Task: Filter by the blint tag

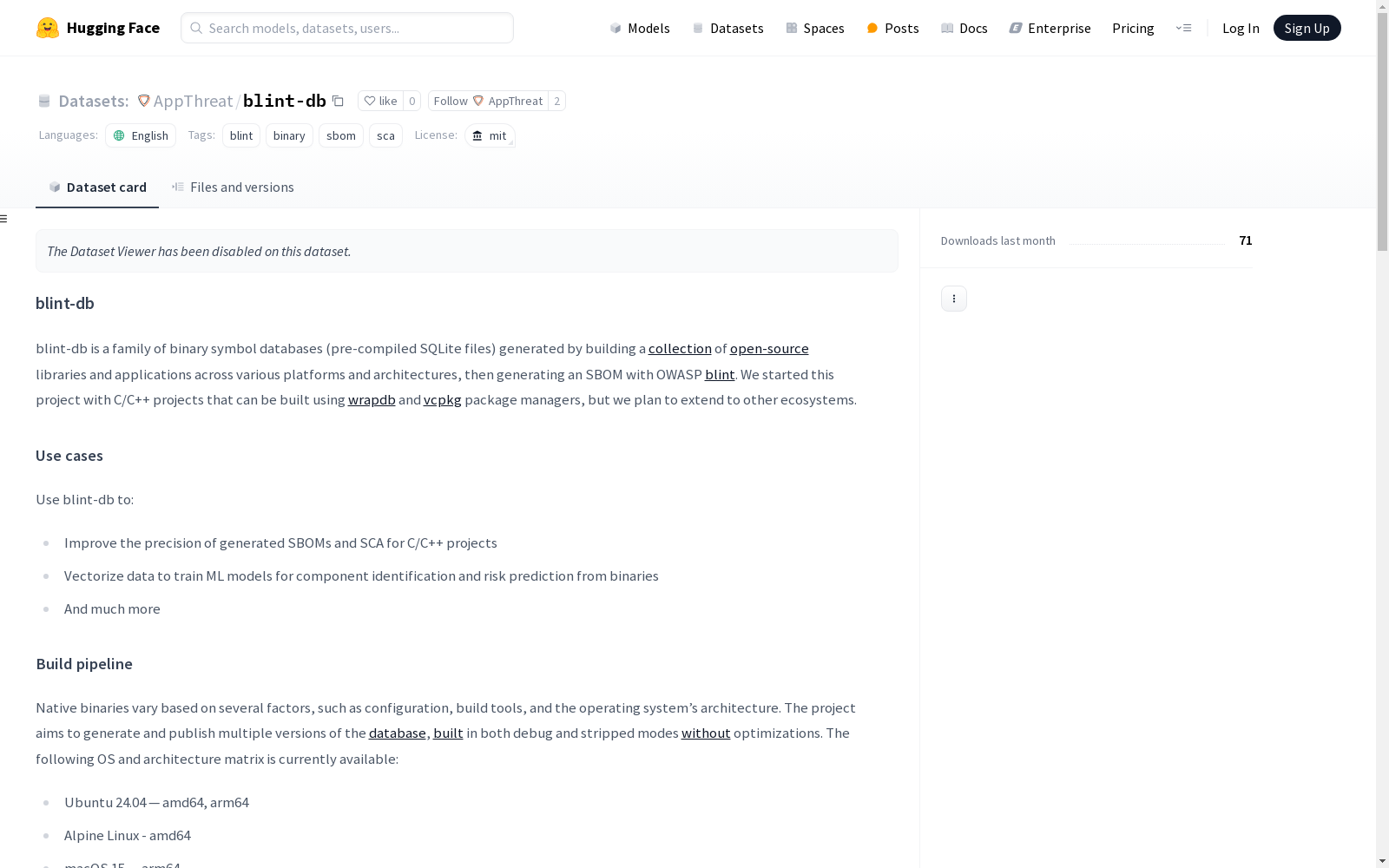Action: [x=241, y=135]
